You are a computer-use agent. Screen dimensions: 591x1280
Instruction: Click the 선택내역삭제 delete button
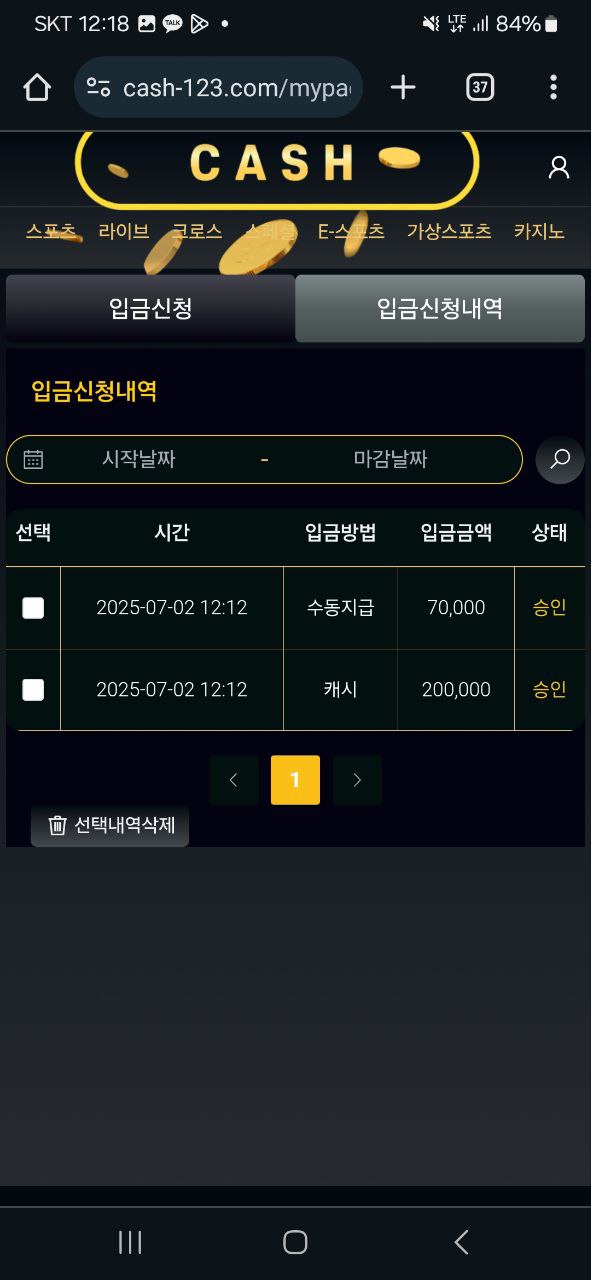click(110, 825)
